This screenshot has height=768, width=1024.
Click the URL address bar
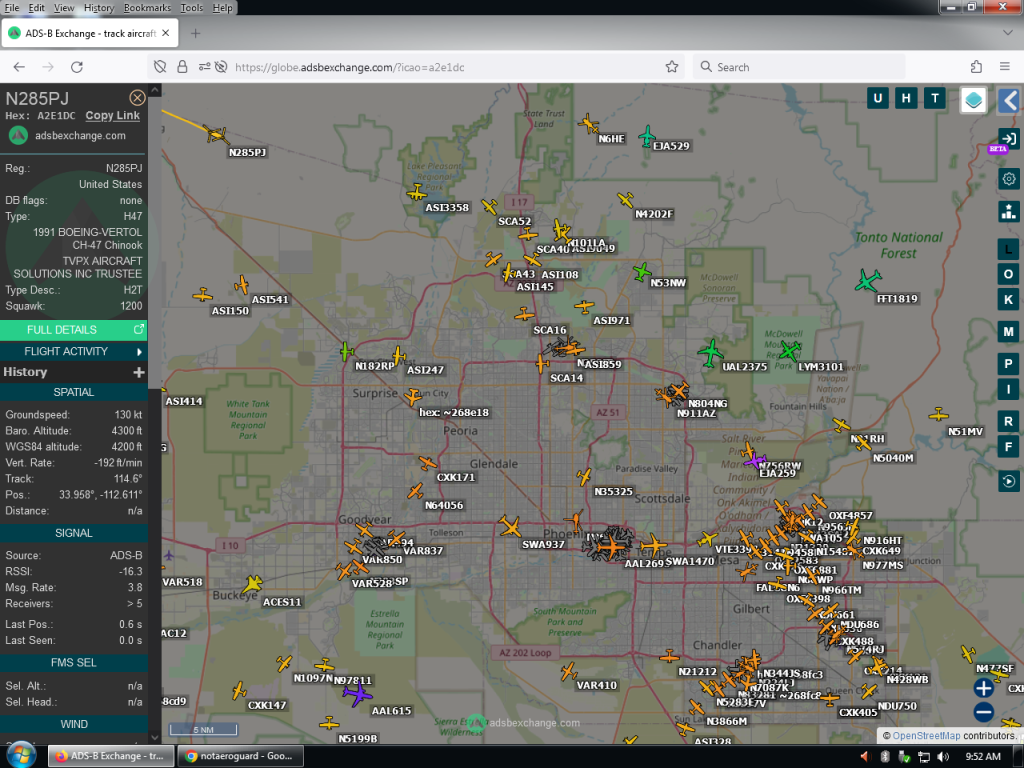click(418, 67)
